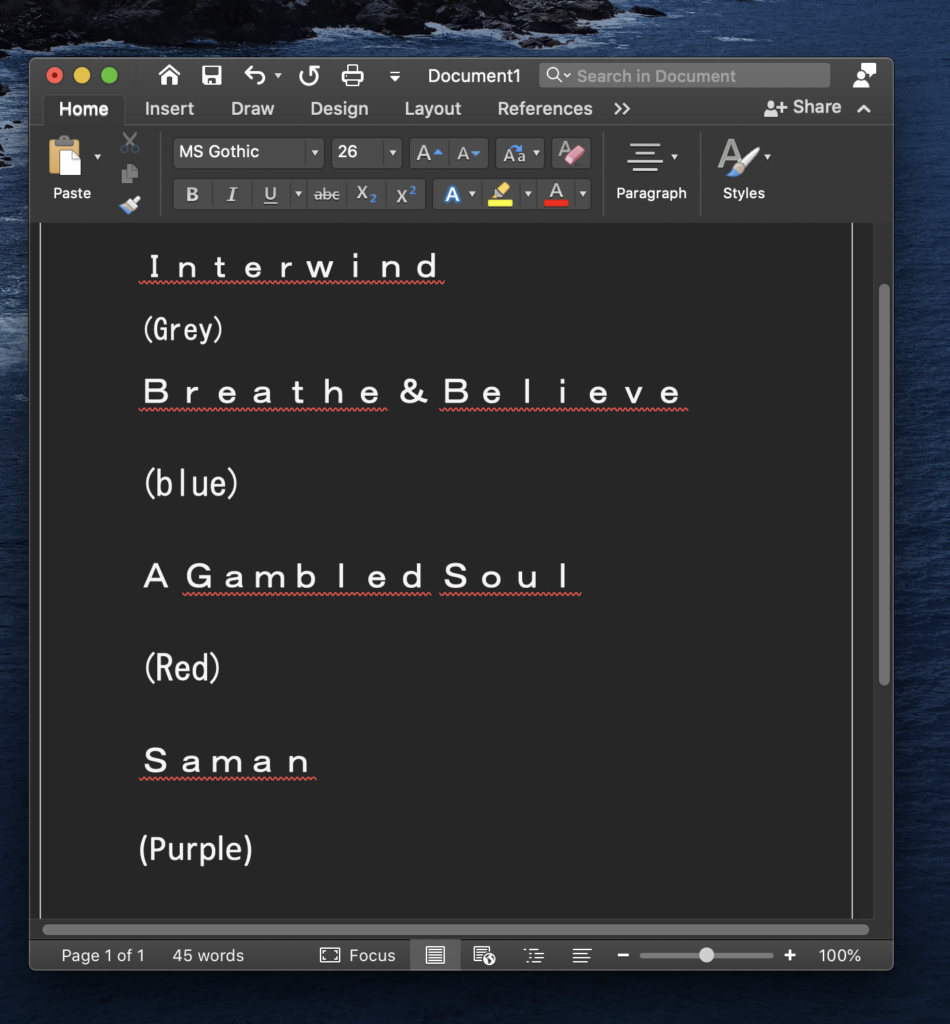Viewport: 950px width, 1024px height.
Task: Open the font size 26 dropdown
Action: pos(392,153)
